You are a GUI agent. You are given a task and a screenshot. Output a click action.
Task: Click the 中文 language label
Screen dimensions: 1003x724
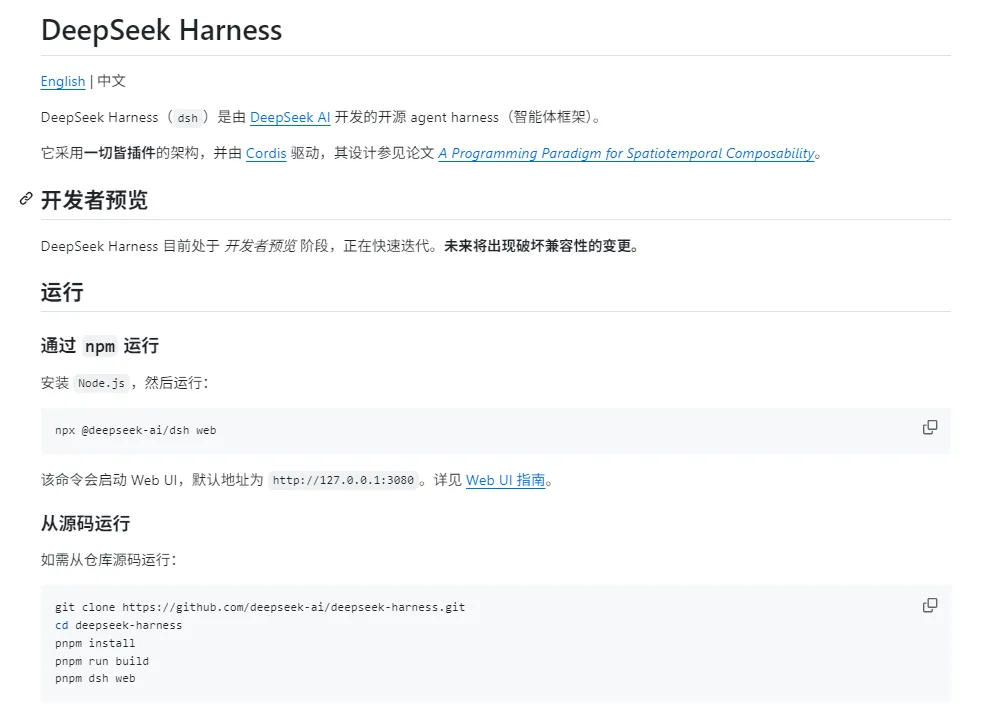tap(111, 81)
